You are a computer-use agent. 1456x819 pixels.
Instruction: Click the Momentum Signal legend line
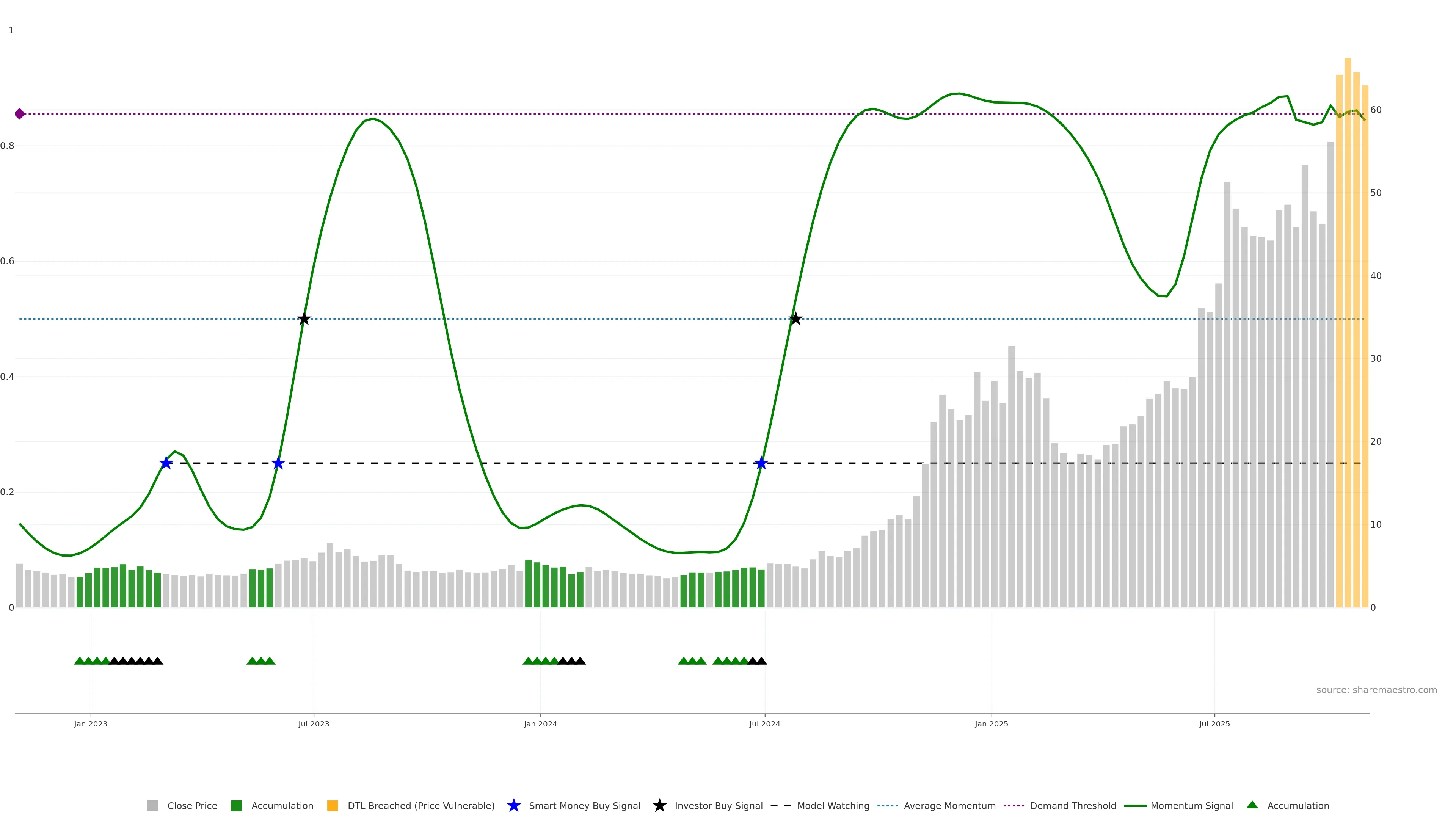1135,805
